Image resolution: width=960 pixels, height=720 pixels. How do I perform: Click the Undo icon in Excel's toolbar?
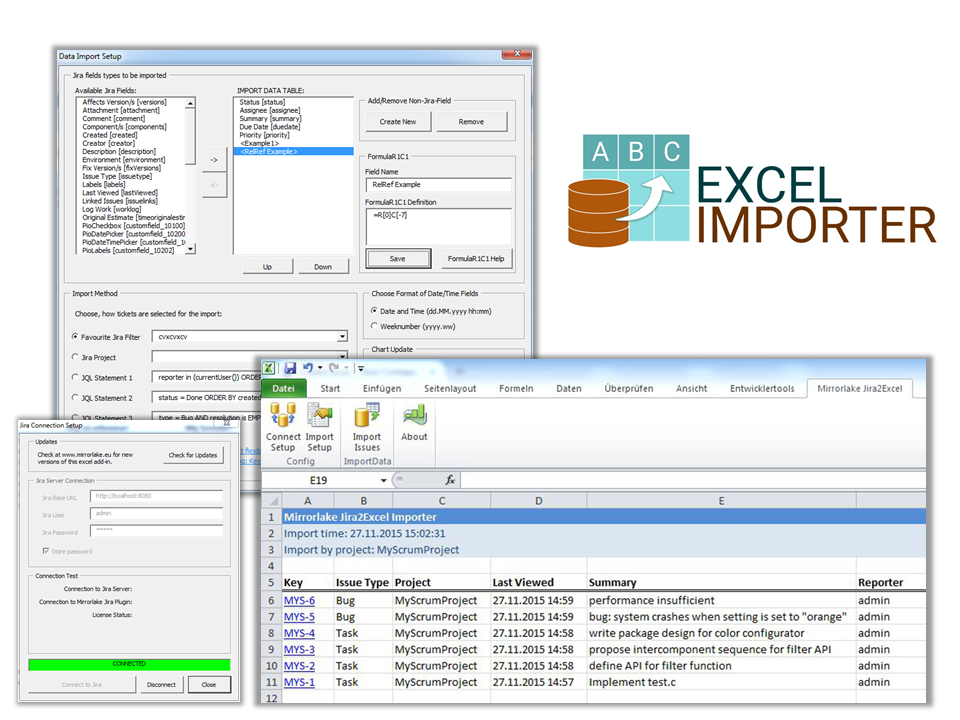(308, 368)
